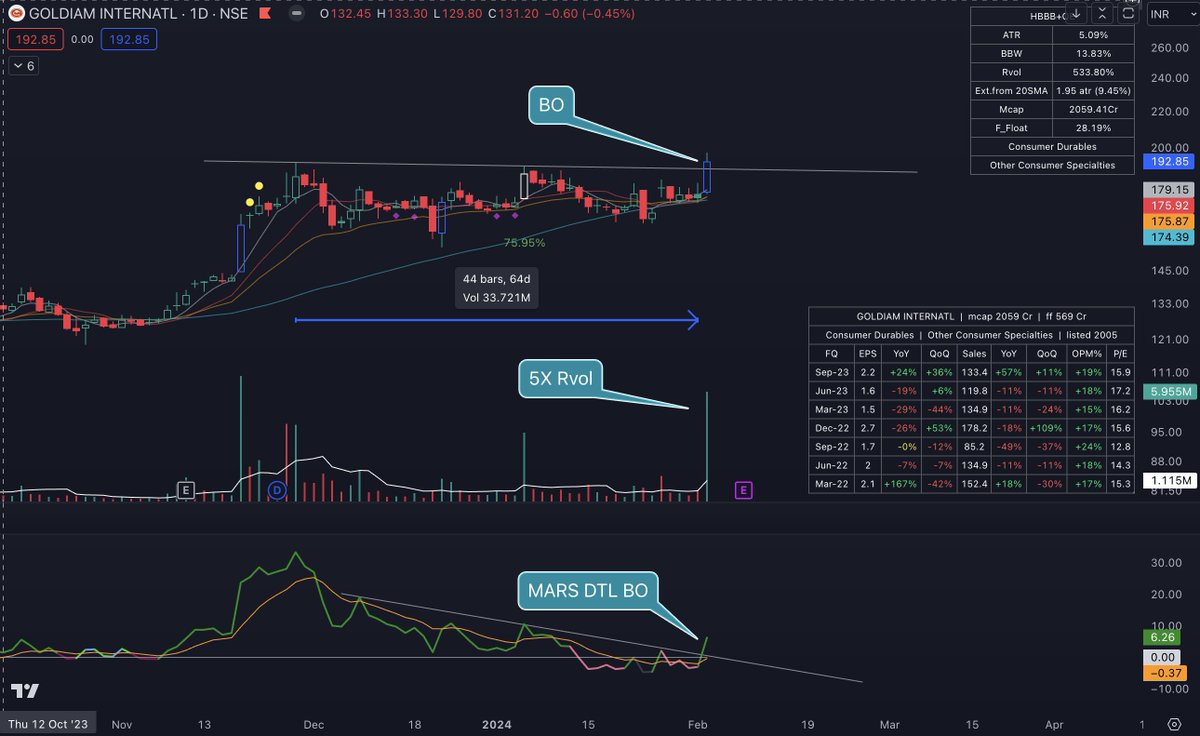This screenshot has width=1200, height=736.
Task: Click the down arrow pane icon
Action: click(x=1074, y=14)
